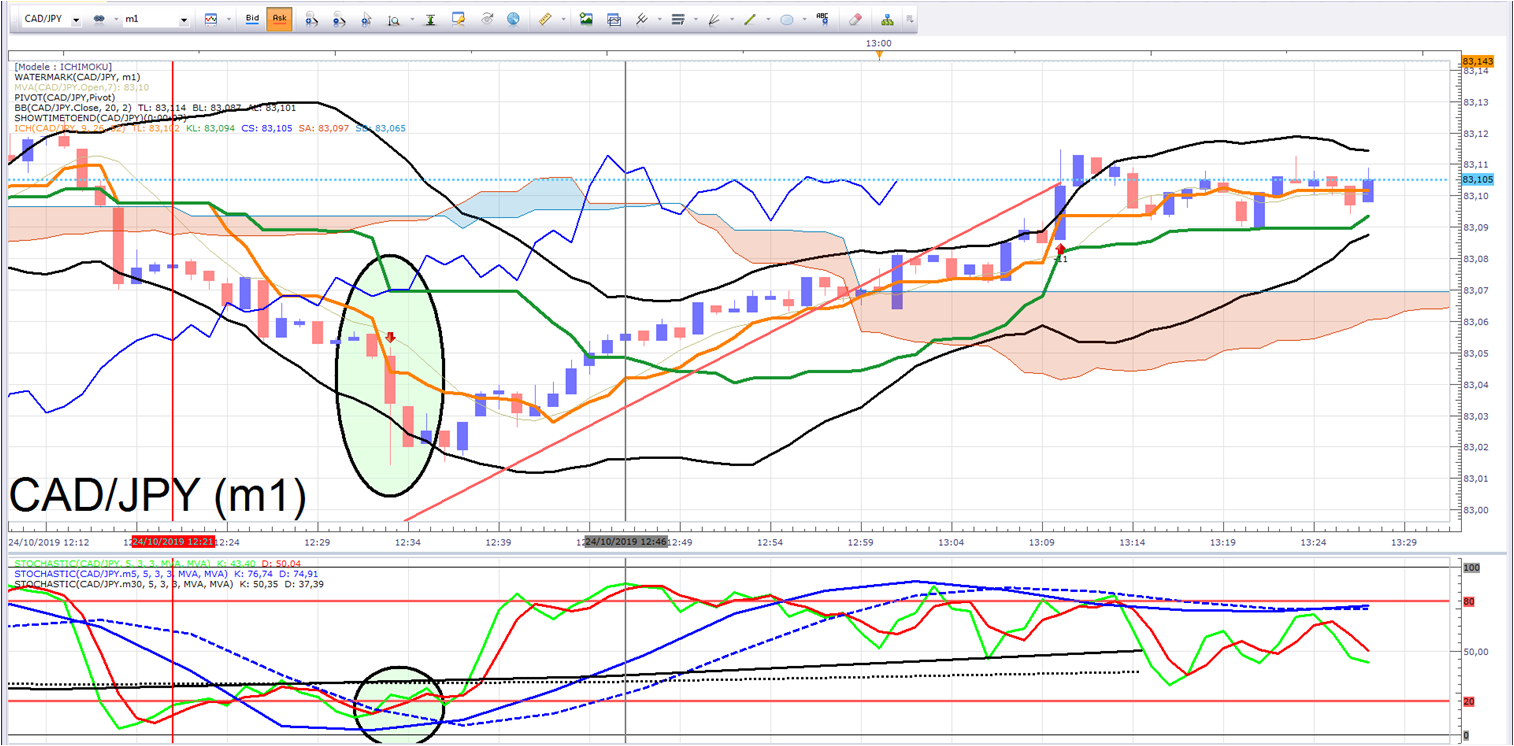Click the red up arrow signal marker
Screen dimensions: 1514x746
[1061, 248]
